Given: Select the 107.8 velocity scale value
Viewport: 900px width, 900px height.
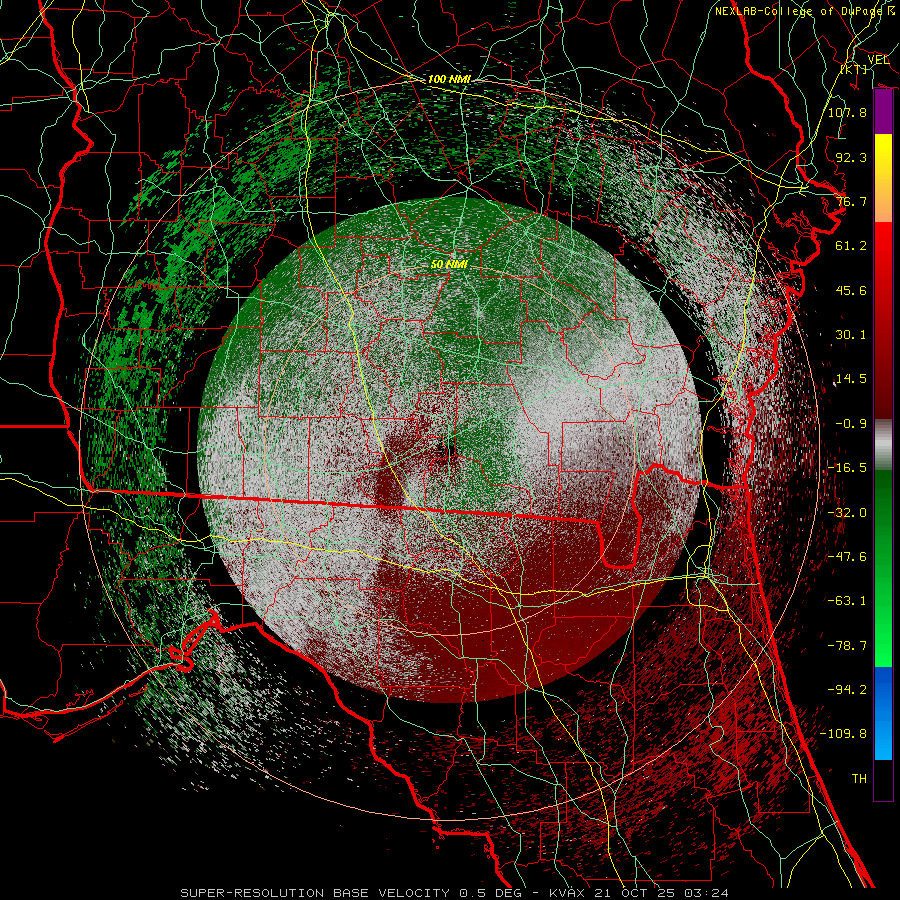Looking at the screenshot, I should pyautogui.click(x=847, y=112).
